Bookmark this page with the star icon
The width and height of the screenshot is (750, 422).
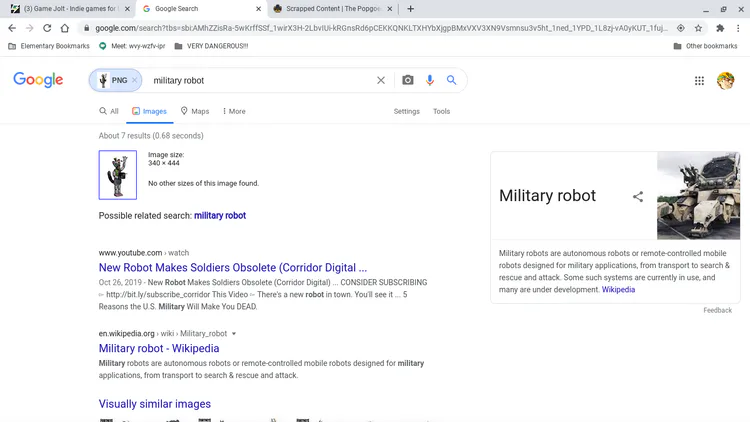click(x=698, y=28)
